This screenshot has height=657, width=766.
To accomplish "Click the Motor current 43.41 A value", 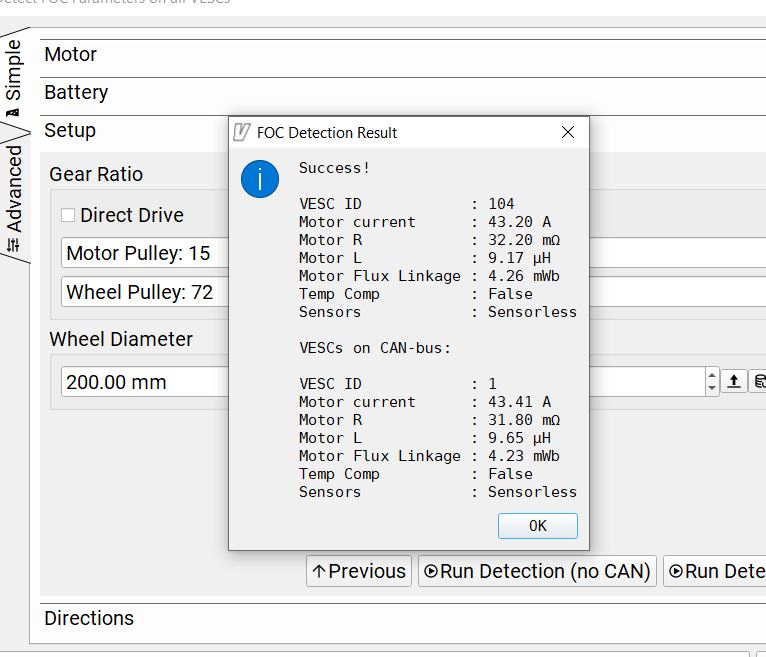I will tap(519, 402).
